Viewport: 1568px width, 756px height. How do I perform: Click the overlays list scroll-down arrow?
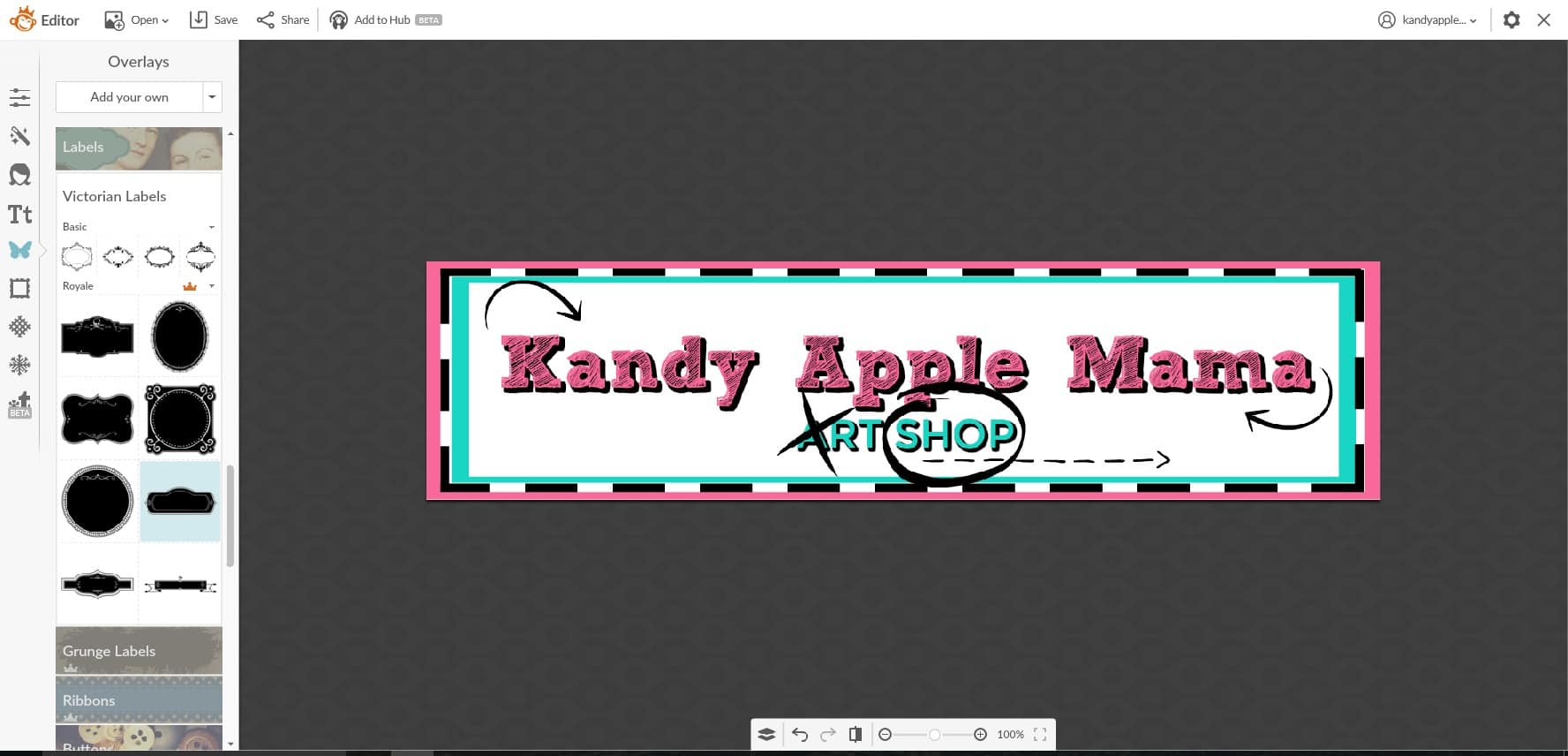[x=230, y=745]
